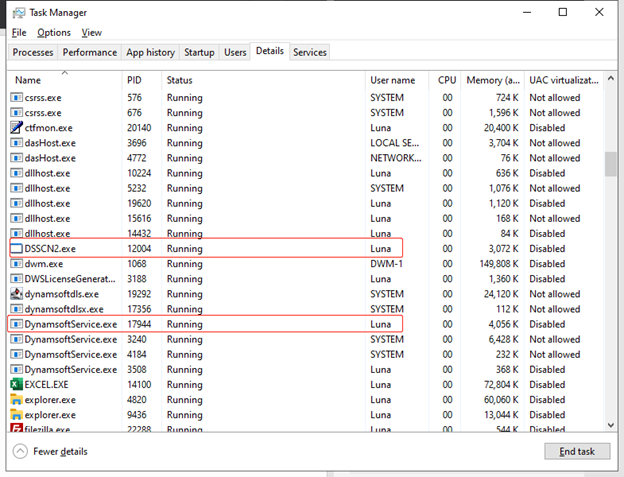624x477 pixels.
Task: Sort processes by the Name column header
Action: click(x=28, y=80)
